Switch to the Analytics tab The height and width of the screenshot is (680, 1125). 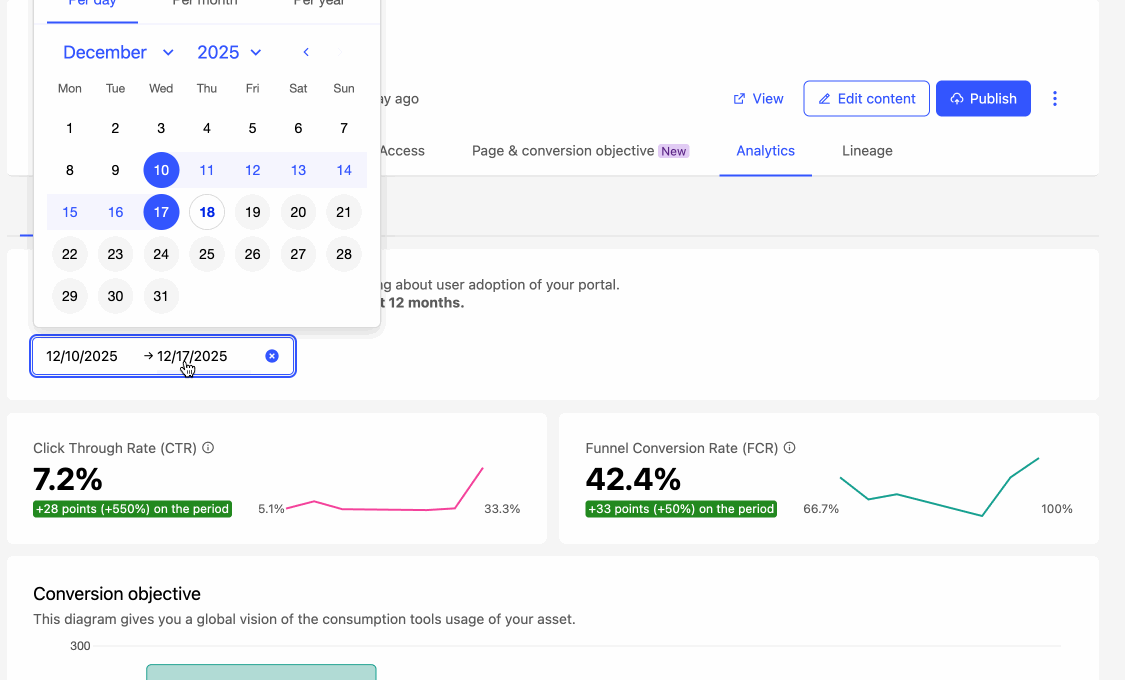765,151
